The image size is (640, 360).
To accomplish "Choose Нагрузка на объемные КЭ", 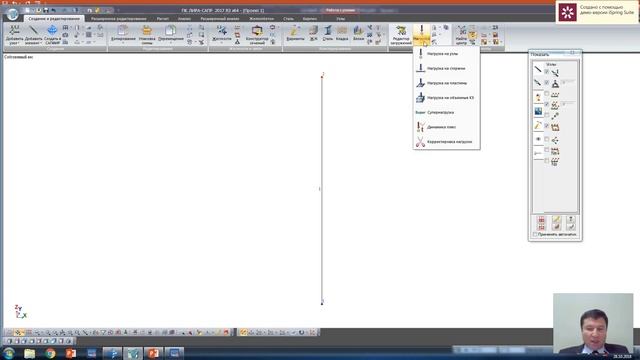I will (446, 98).
